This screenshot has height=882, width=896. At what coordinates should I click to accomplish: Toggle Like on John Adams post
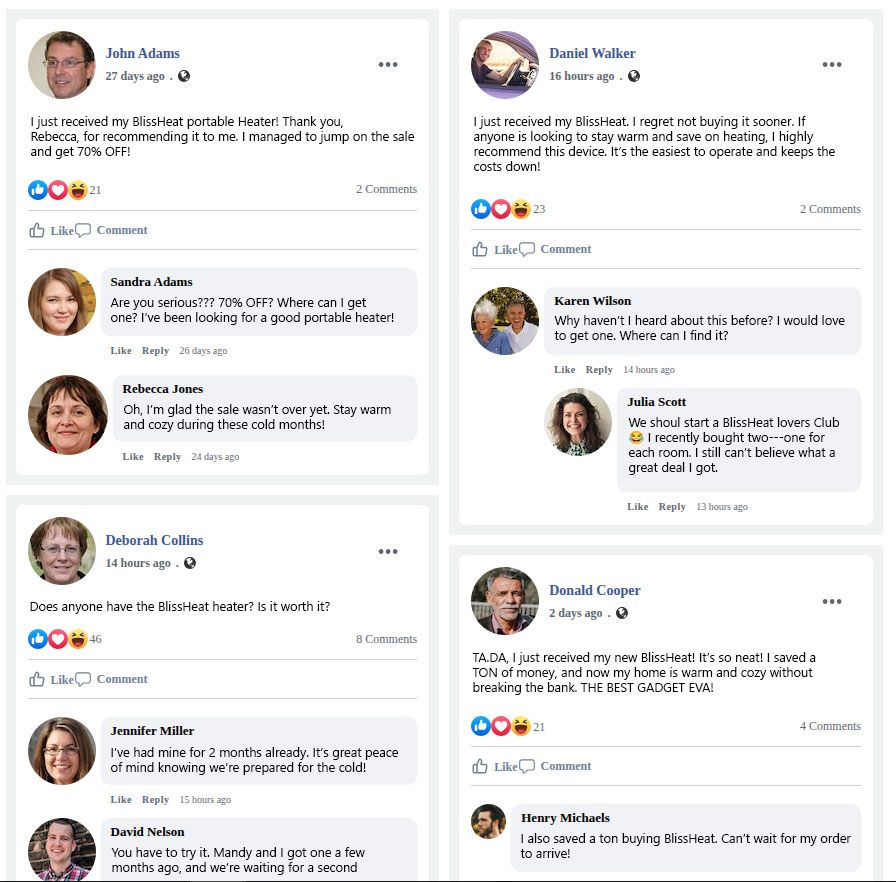coord(51,231)
